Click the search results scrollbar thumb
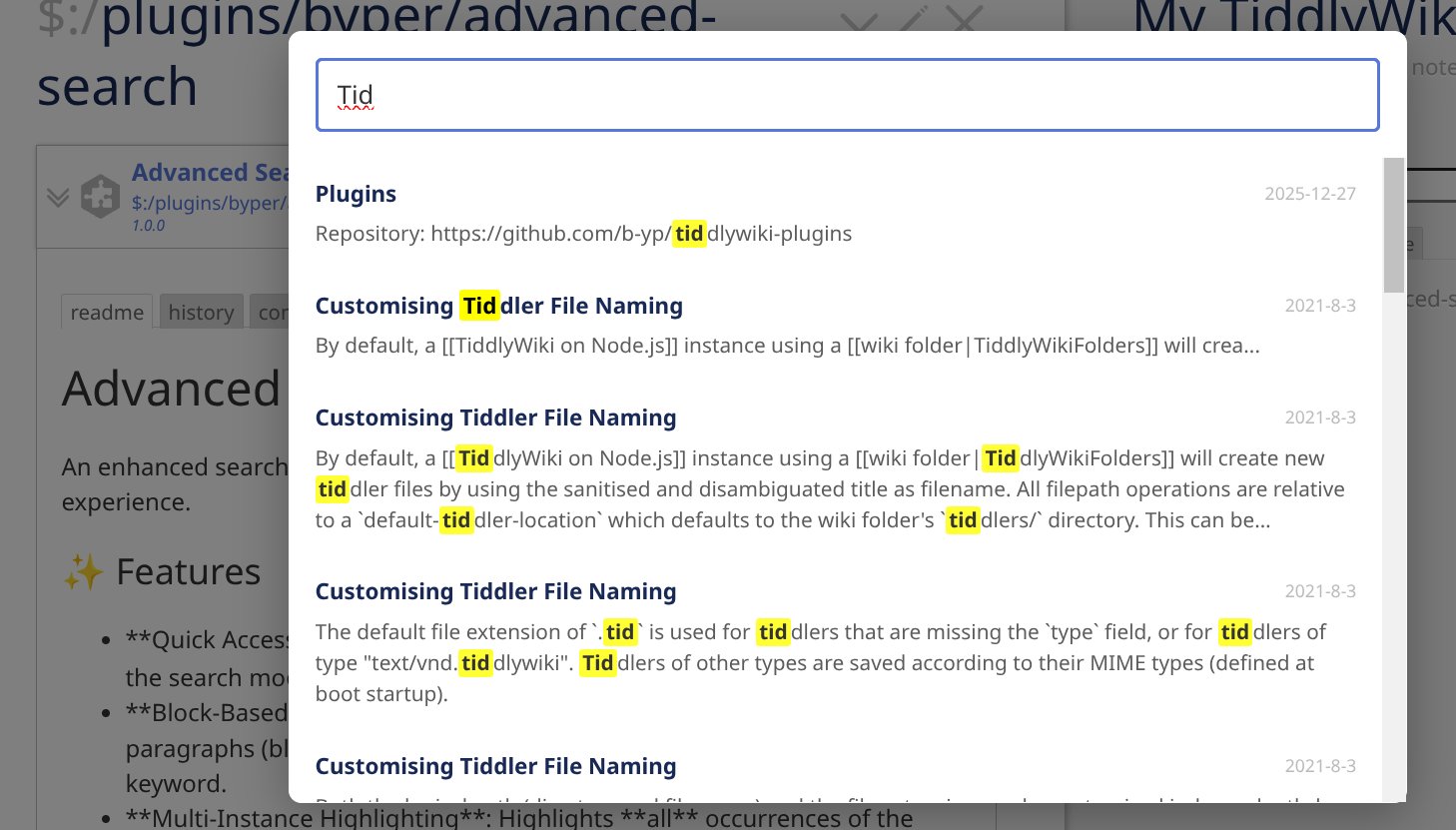Image resolution: width=1456 pixels, height=830 pixels. tap(1393, 225)
